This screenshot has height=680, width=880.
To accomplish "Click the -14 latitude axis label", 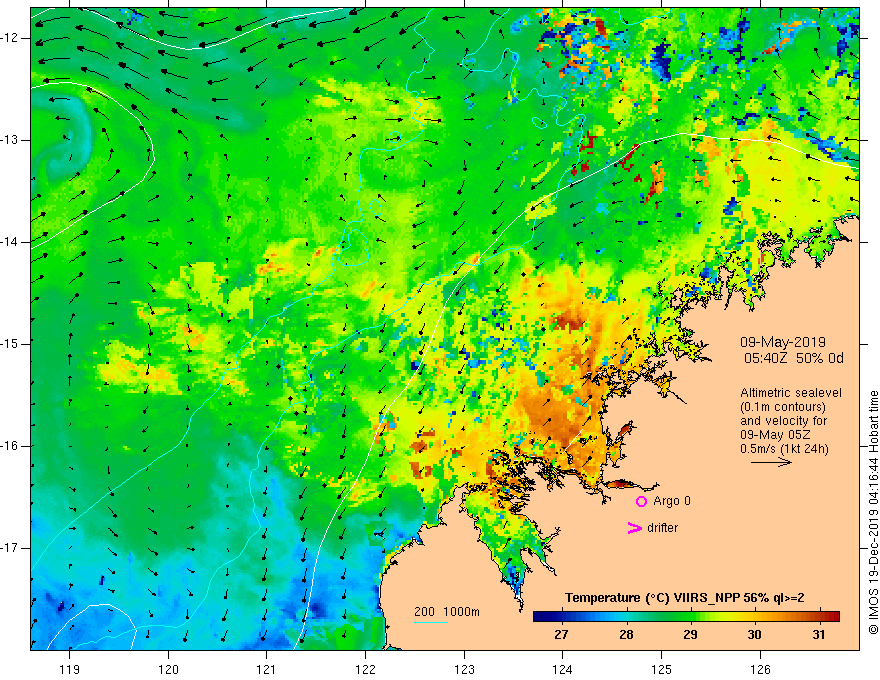I will [x=10, y=242].
